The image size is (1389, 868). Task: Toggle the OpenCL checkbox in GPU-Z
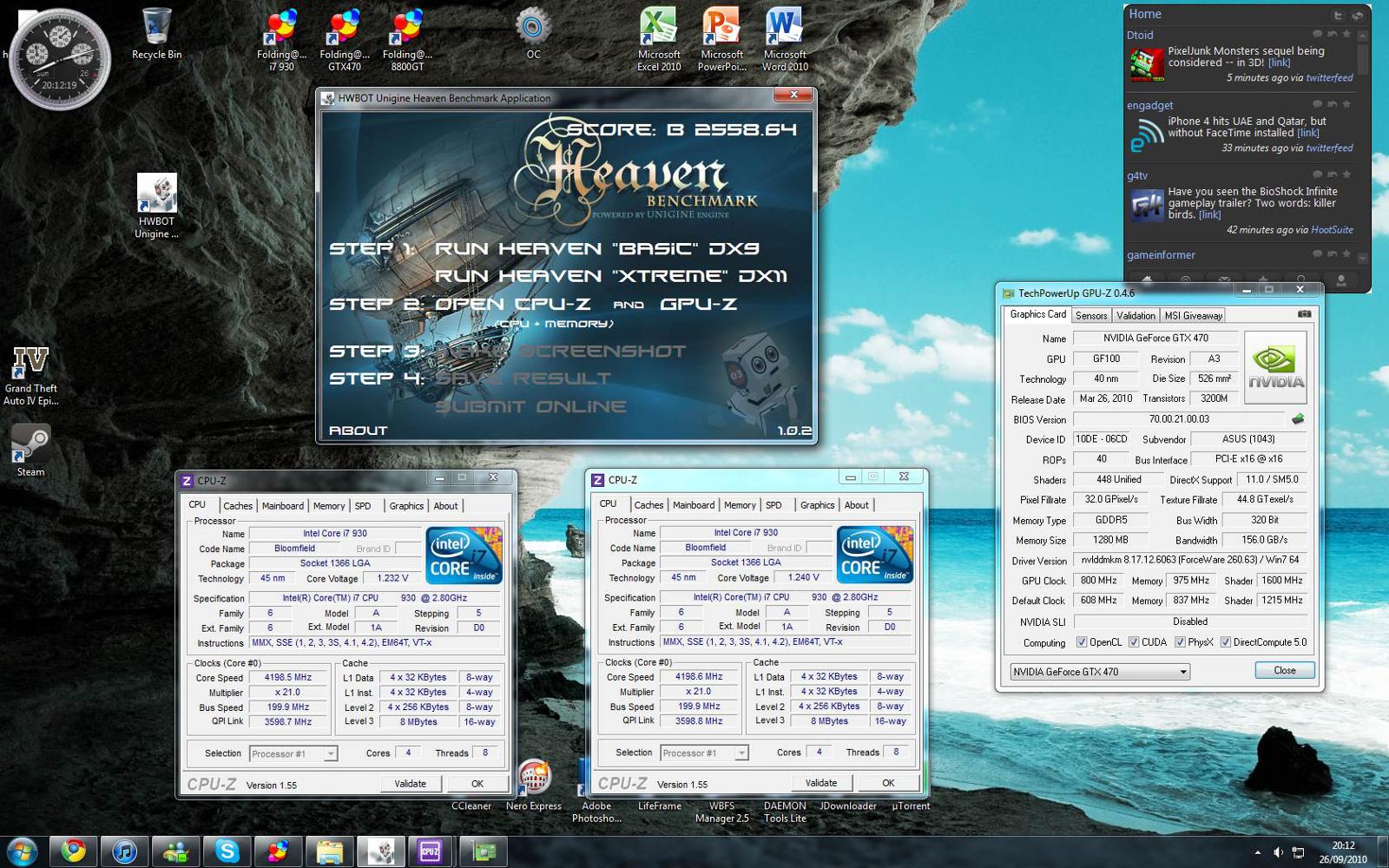click(x=1082, y=642)
